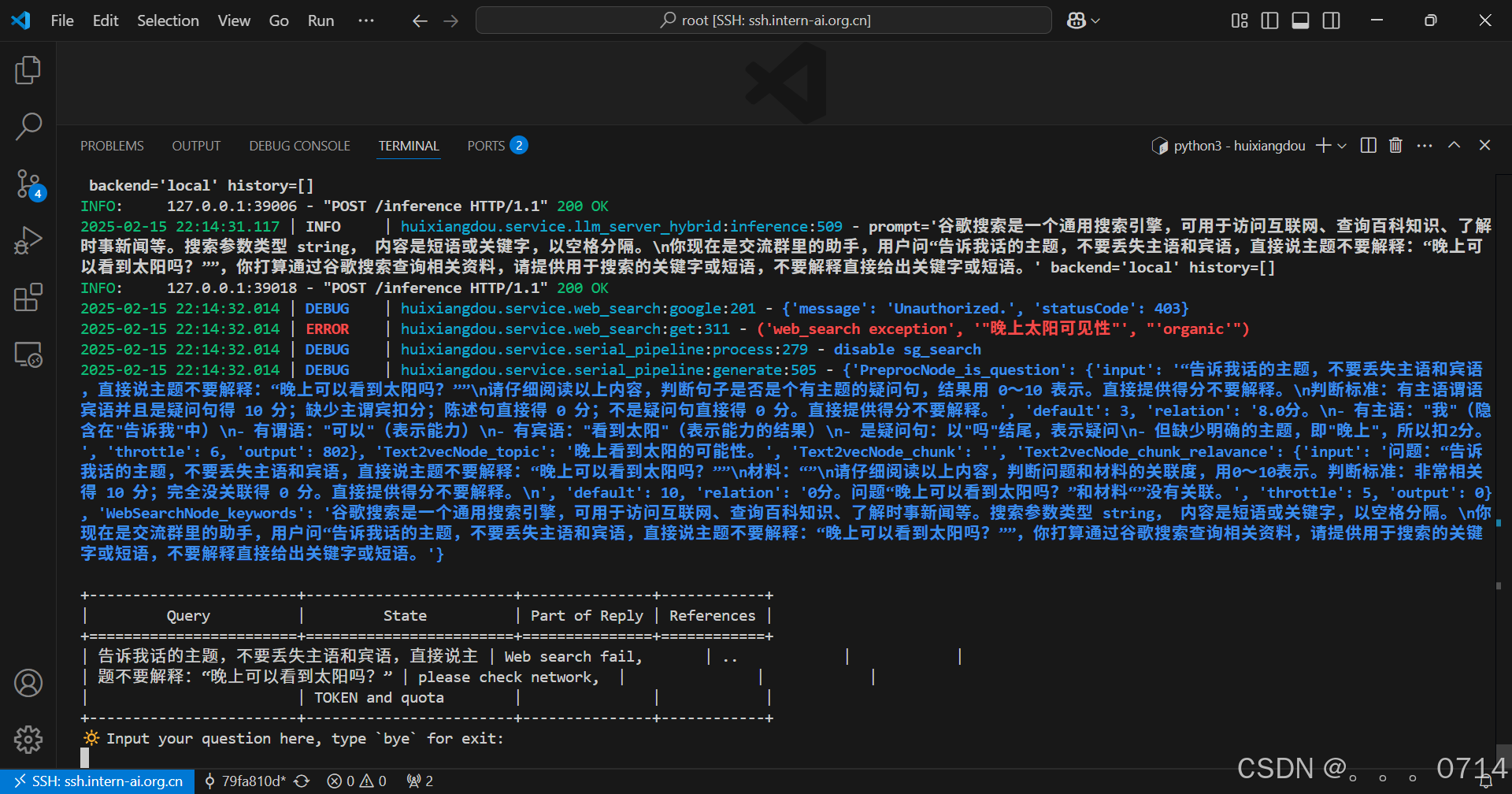Viewport: 1512px width, 794px height.
Task: Open the new terminal launch profile dropdown
Action: [x=1342, y=146]
